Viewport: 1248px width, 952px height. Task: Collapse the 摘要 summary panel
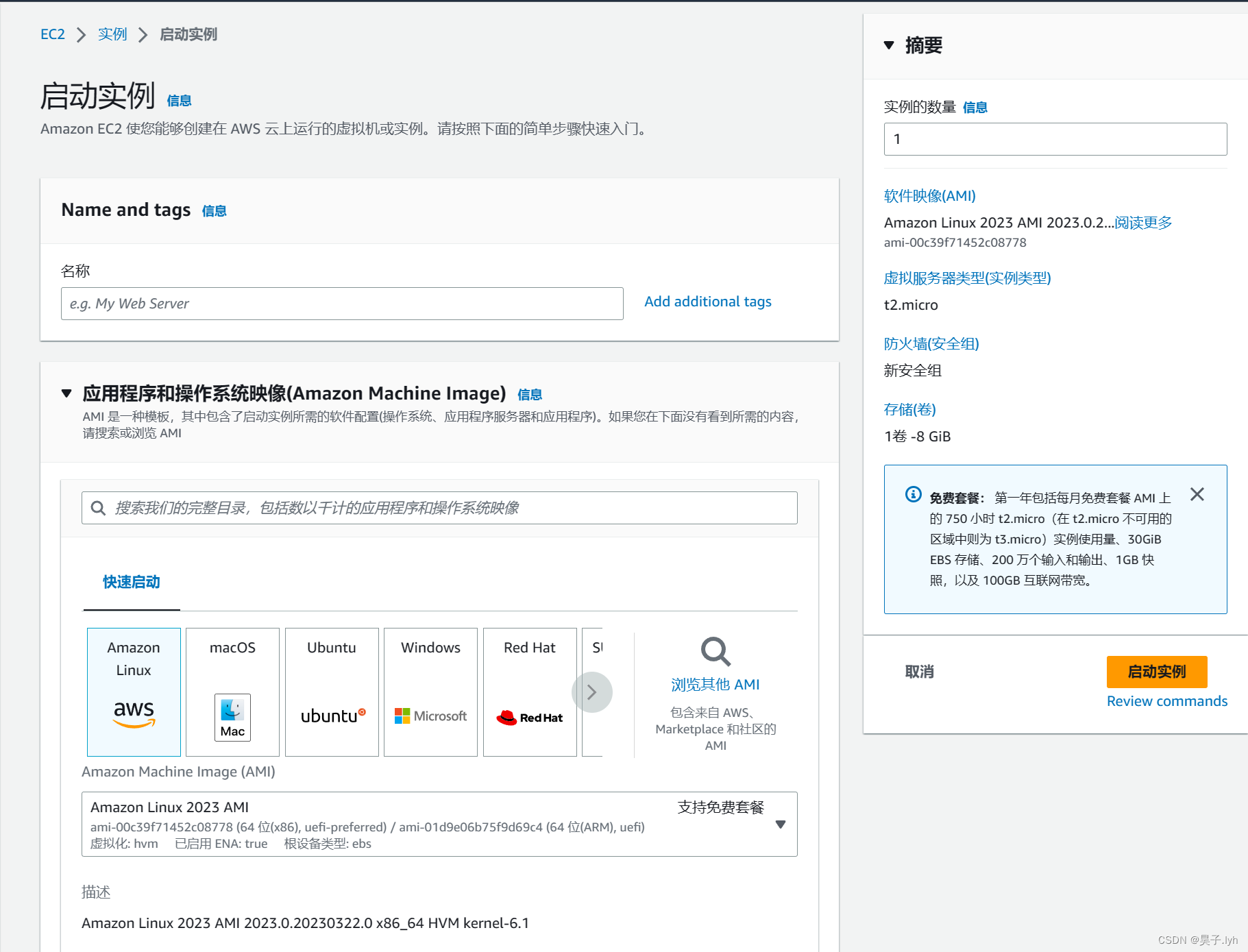click(889, 45)
